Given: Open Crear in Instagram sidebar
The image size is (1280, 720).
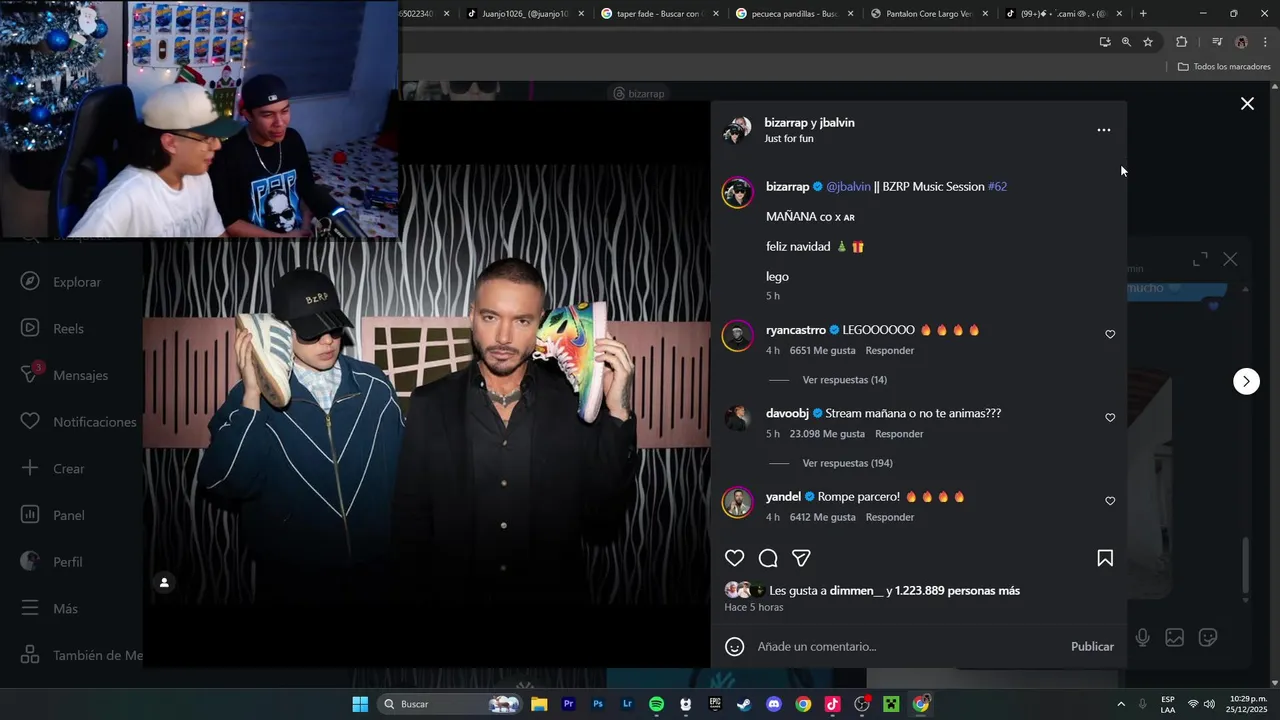Looking at the screenshot, I should coord(53,468).
